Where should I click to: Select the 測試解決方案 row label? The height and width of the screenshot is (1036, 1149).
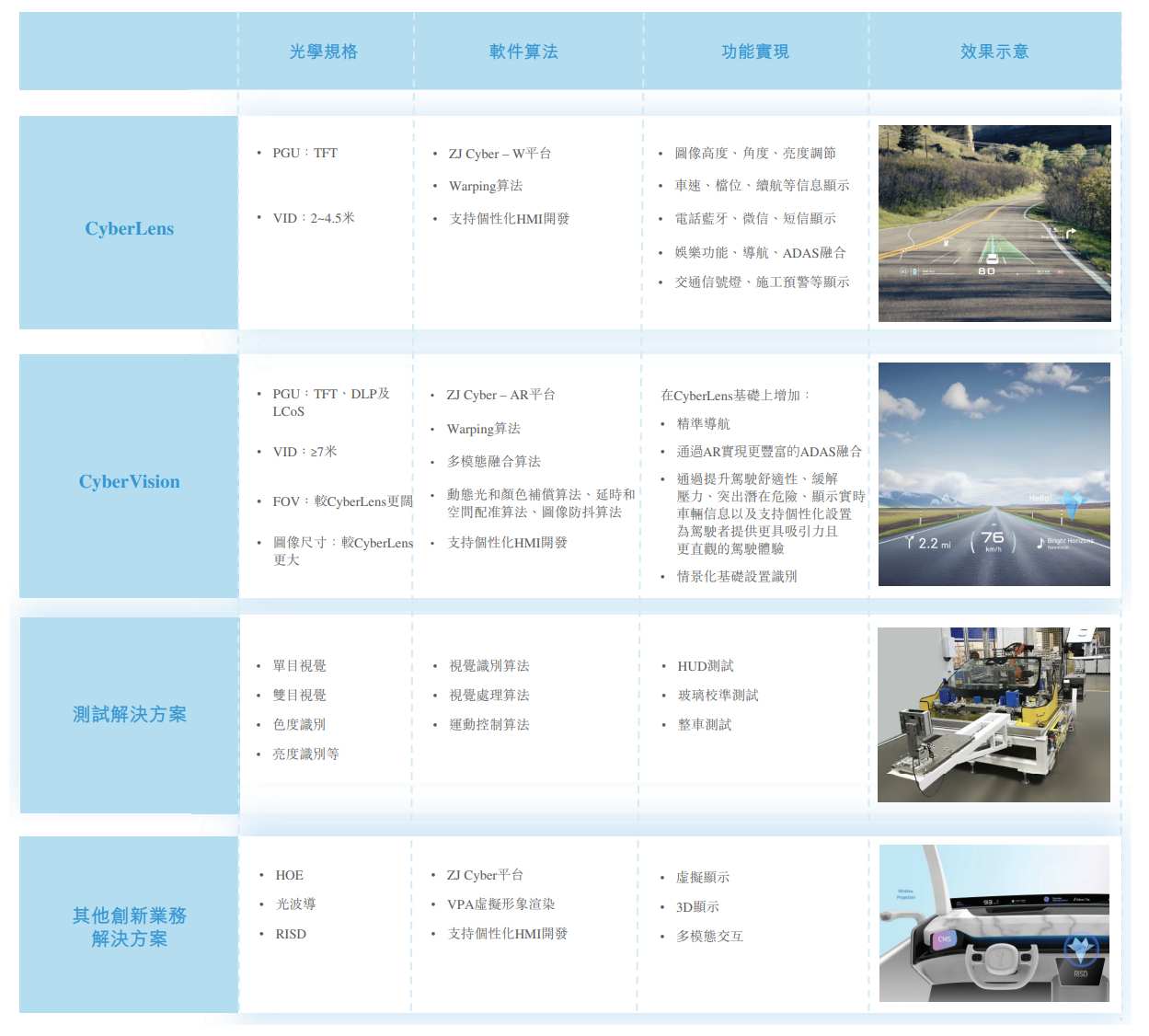tap(129, 715)
